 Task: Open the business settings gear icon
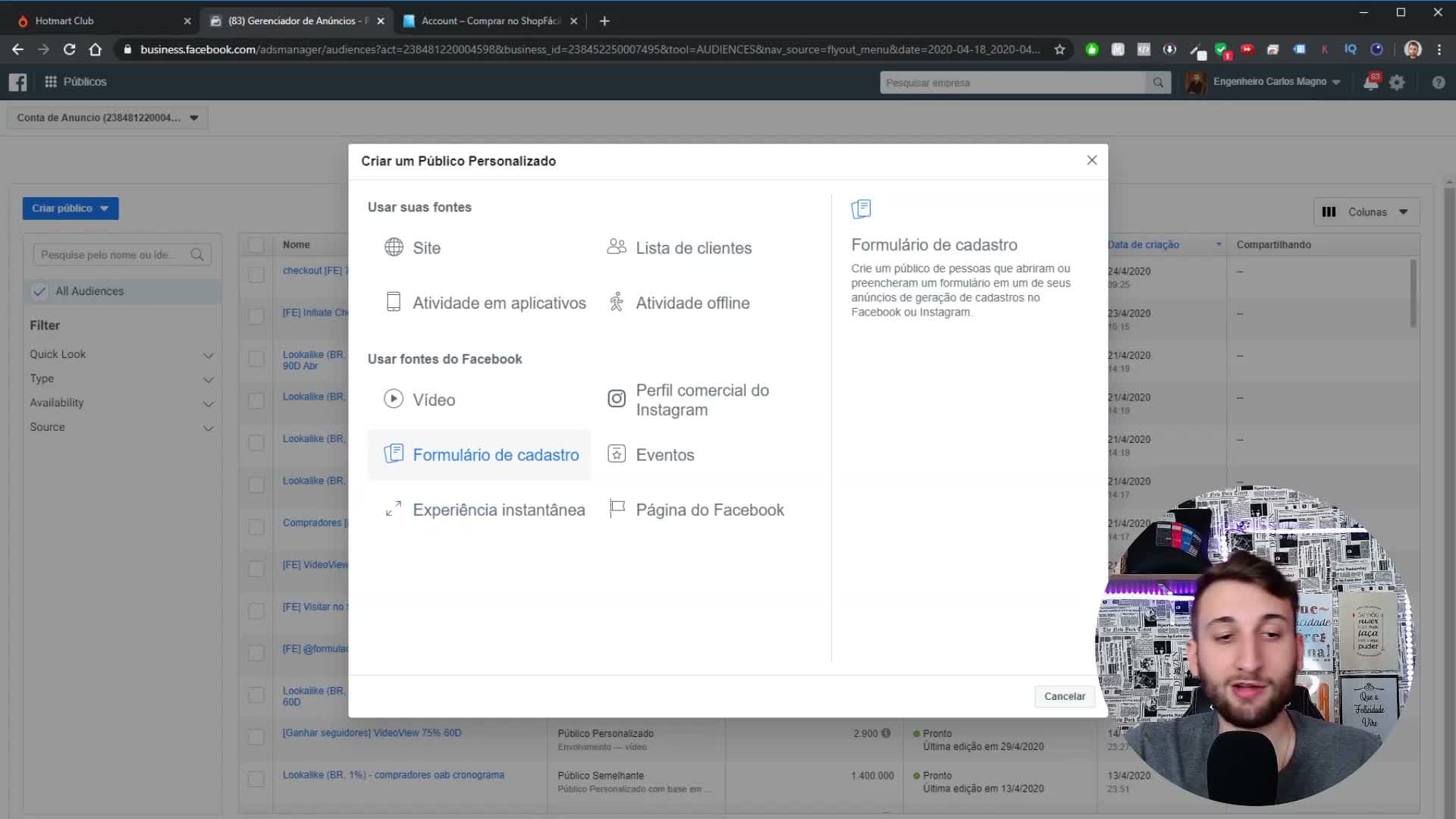tap(1397, 83)
